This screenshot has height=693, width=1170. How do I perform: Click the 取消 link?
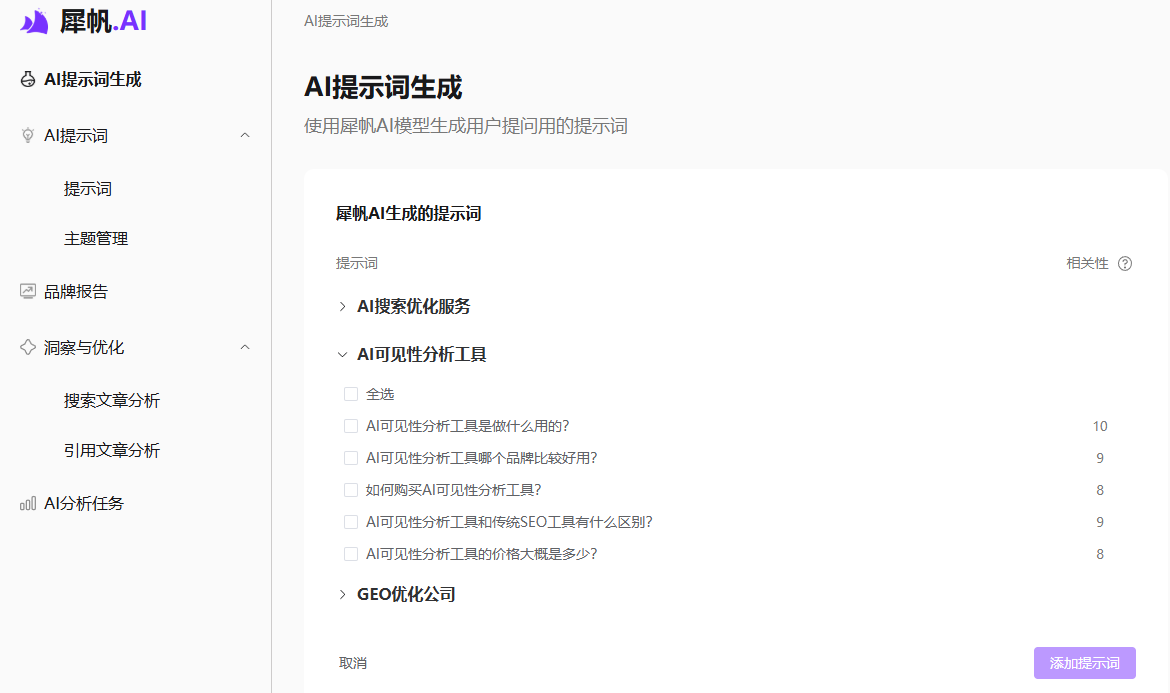[x=352, y=662]
